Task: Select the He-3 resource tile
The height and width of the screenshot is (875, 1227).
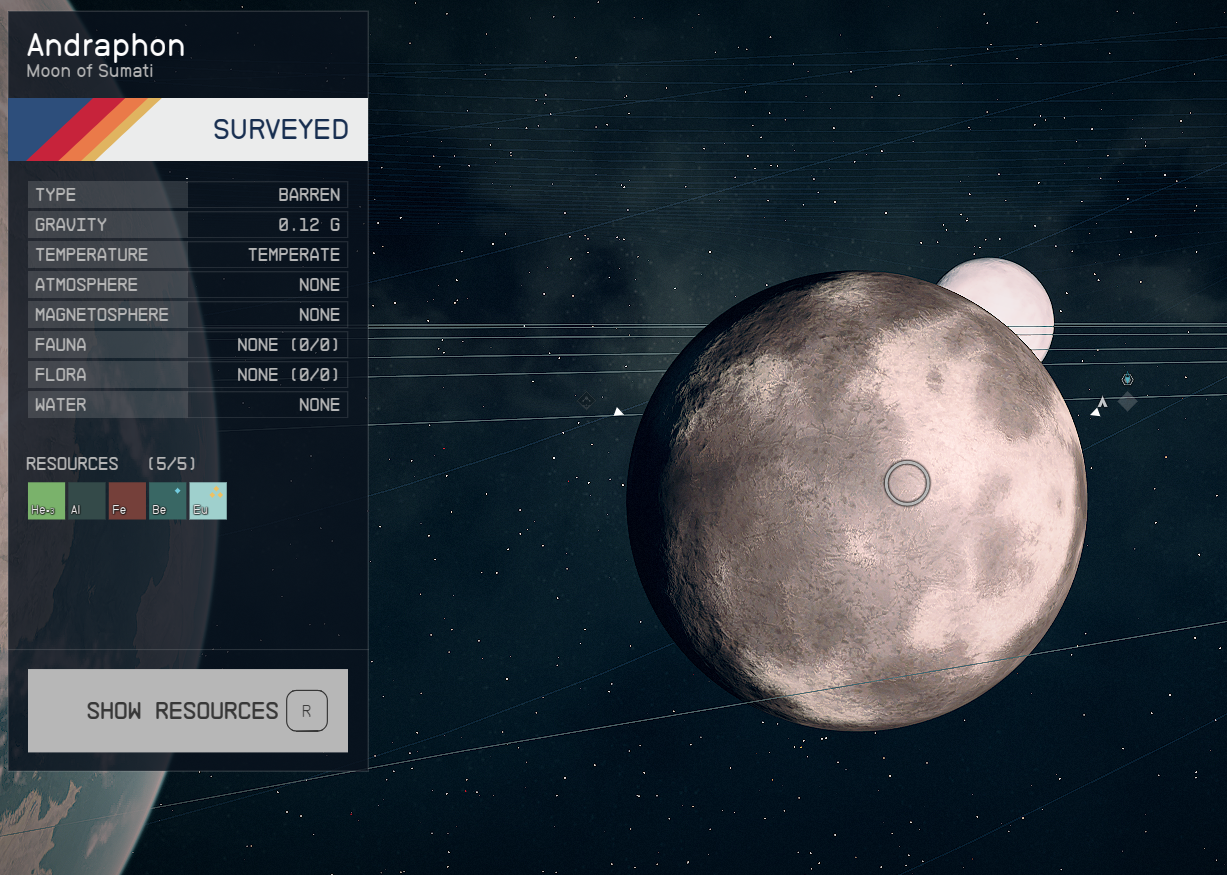Action: [x=46, y=501]
